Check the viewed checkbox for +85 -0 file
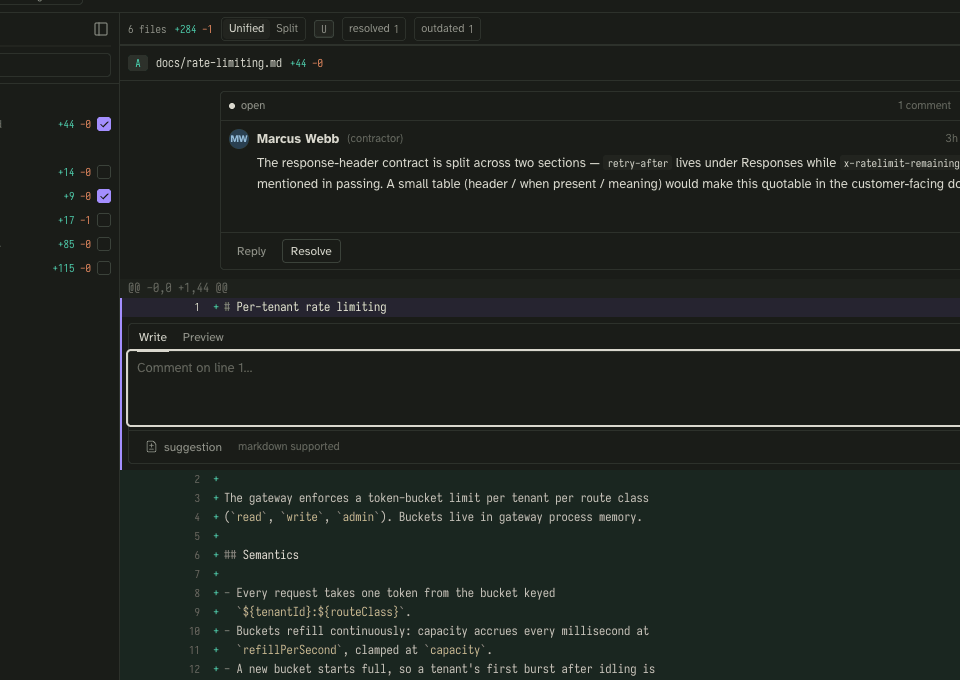The image size is (960, 680). [104, 244]
